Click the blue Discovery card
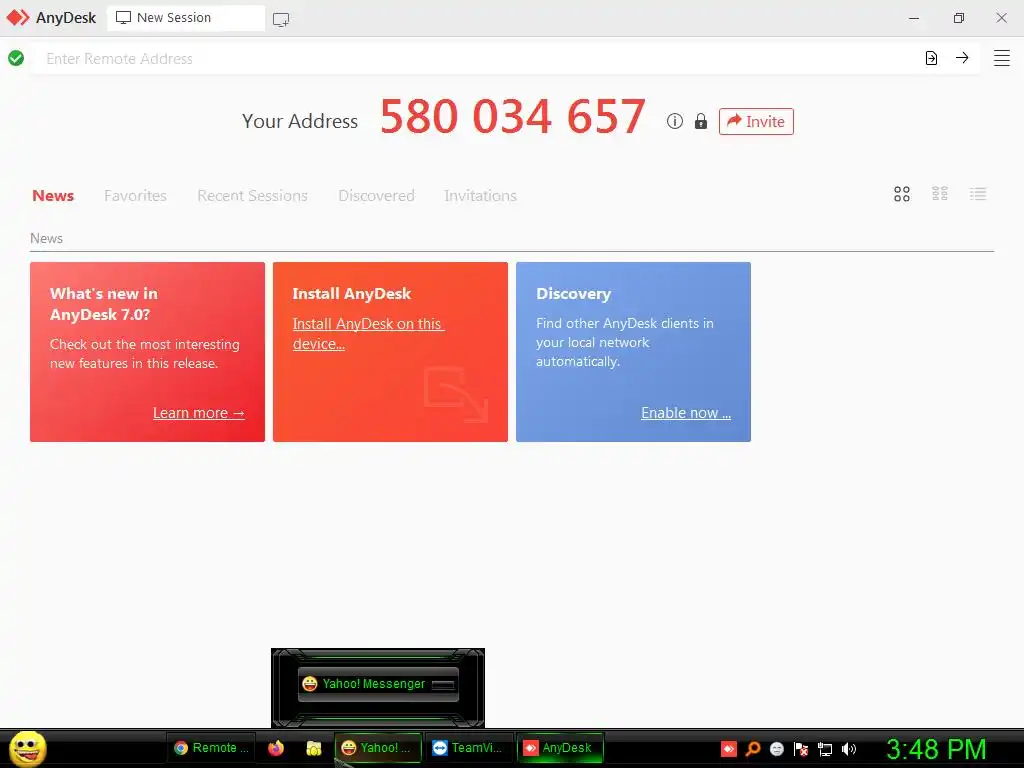 (x=633, y=352)
